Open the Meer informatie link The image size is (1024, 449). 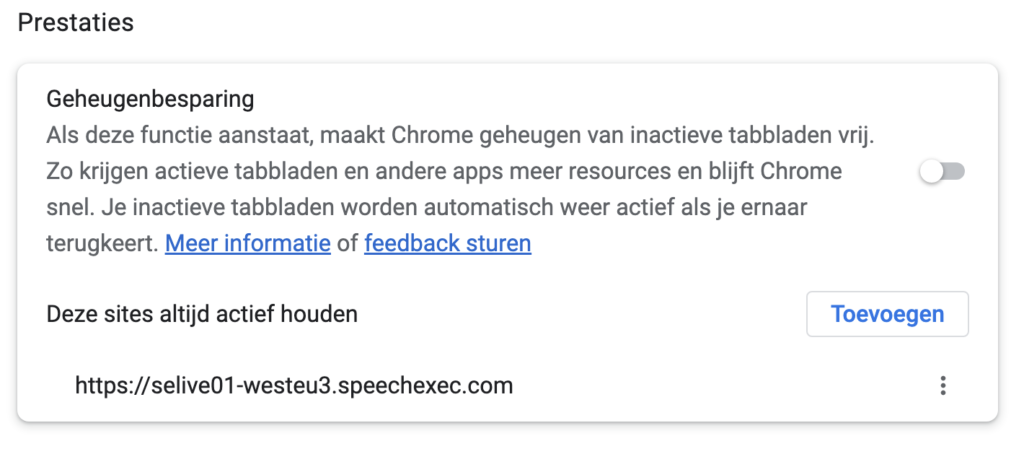coord(248,243)
